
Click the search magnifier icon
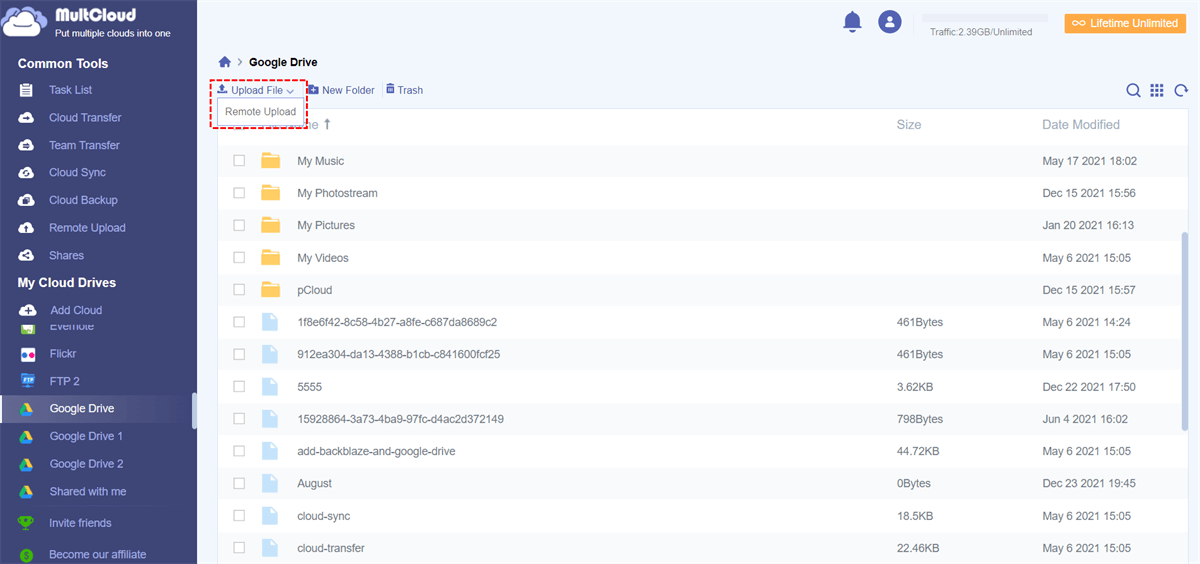pyautogui.click(x=1133, y=90)
